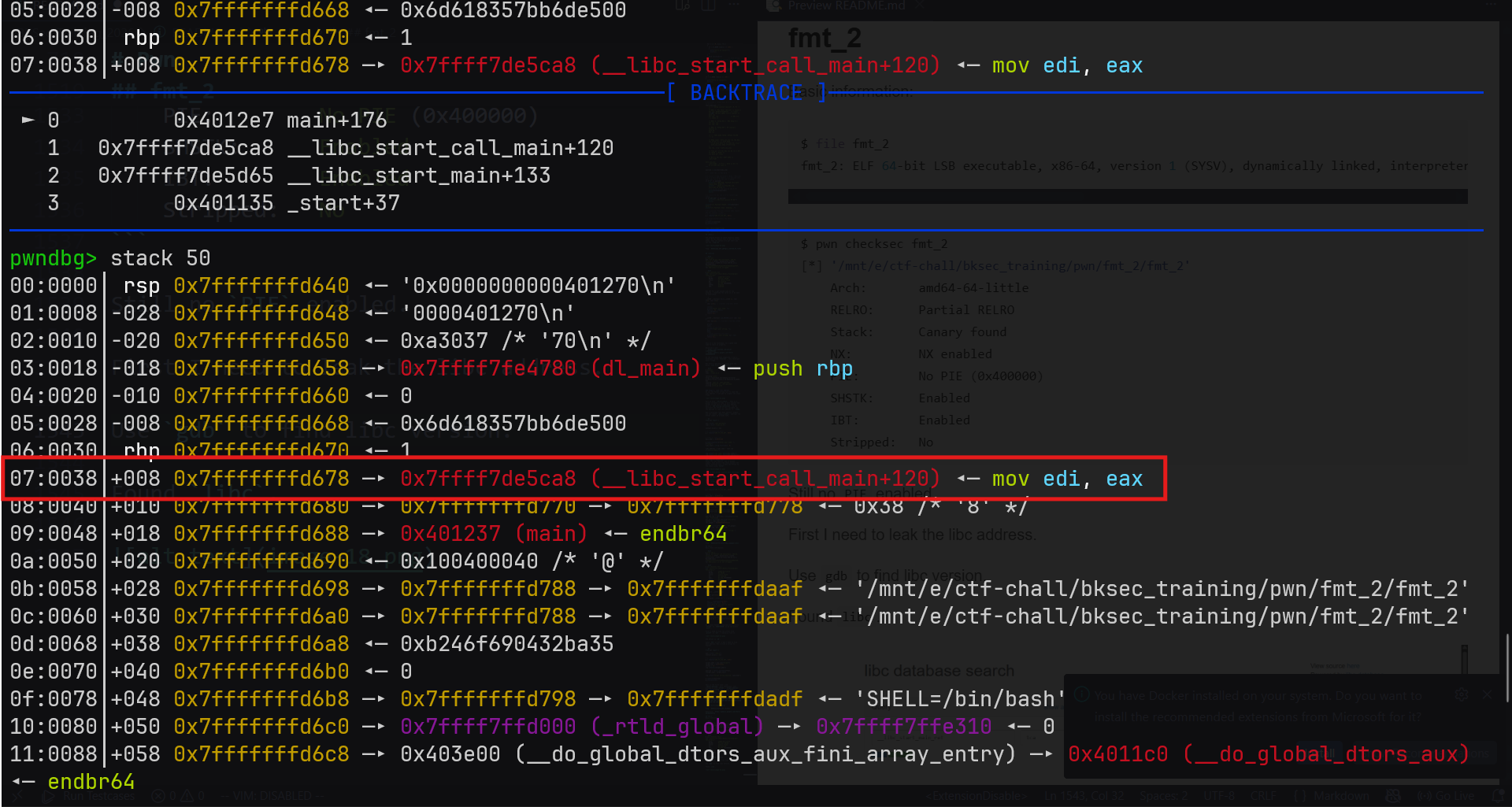The height and width of the screenshot is (807, 1512).
Task: Open the Spaces: 2 indentation selector
Action: pyautogui.click(x=1163, y=796)
